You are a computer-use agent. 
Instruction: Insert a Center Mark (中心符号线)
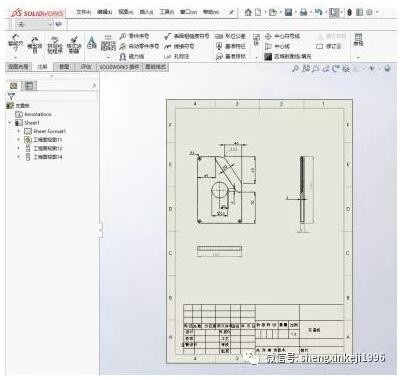(283, 36)
